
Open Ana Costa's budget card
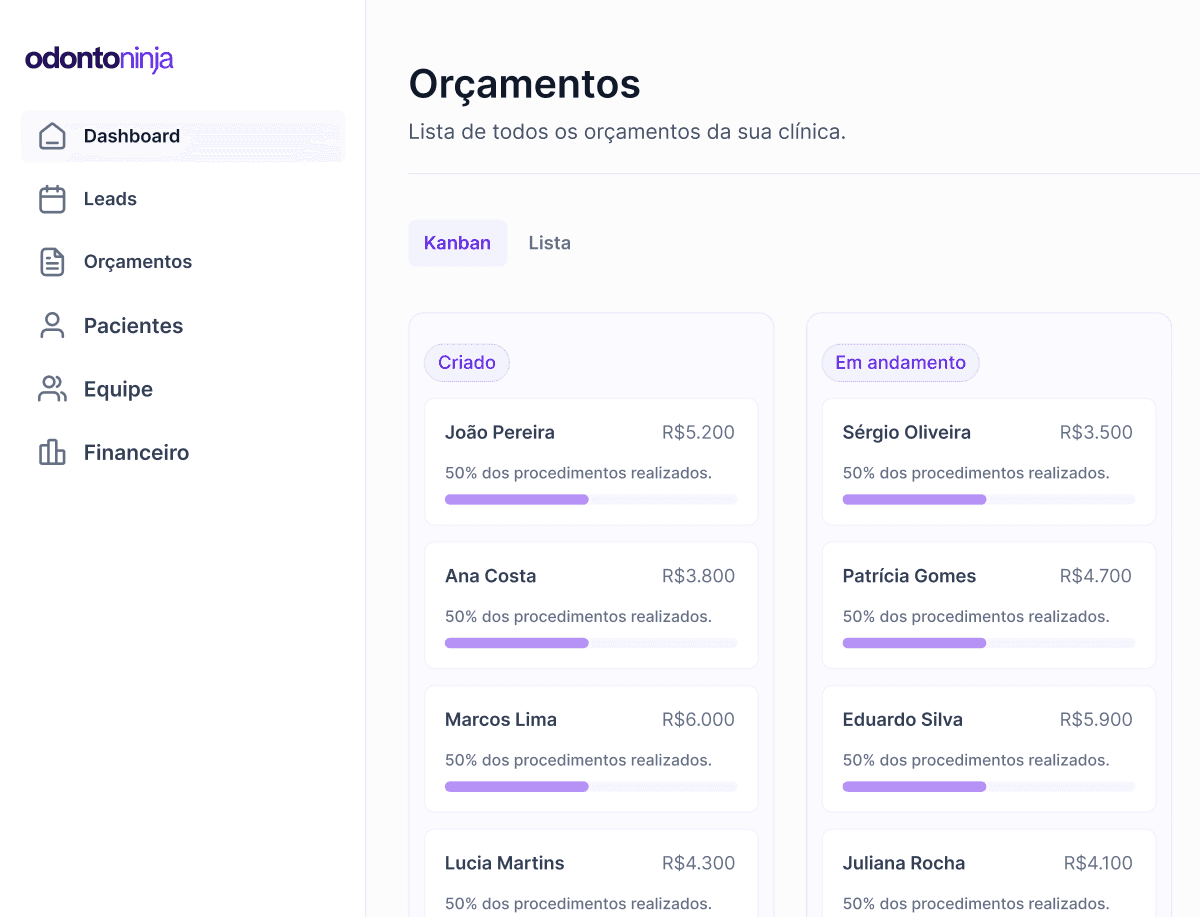click(x=591, y=605)
